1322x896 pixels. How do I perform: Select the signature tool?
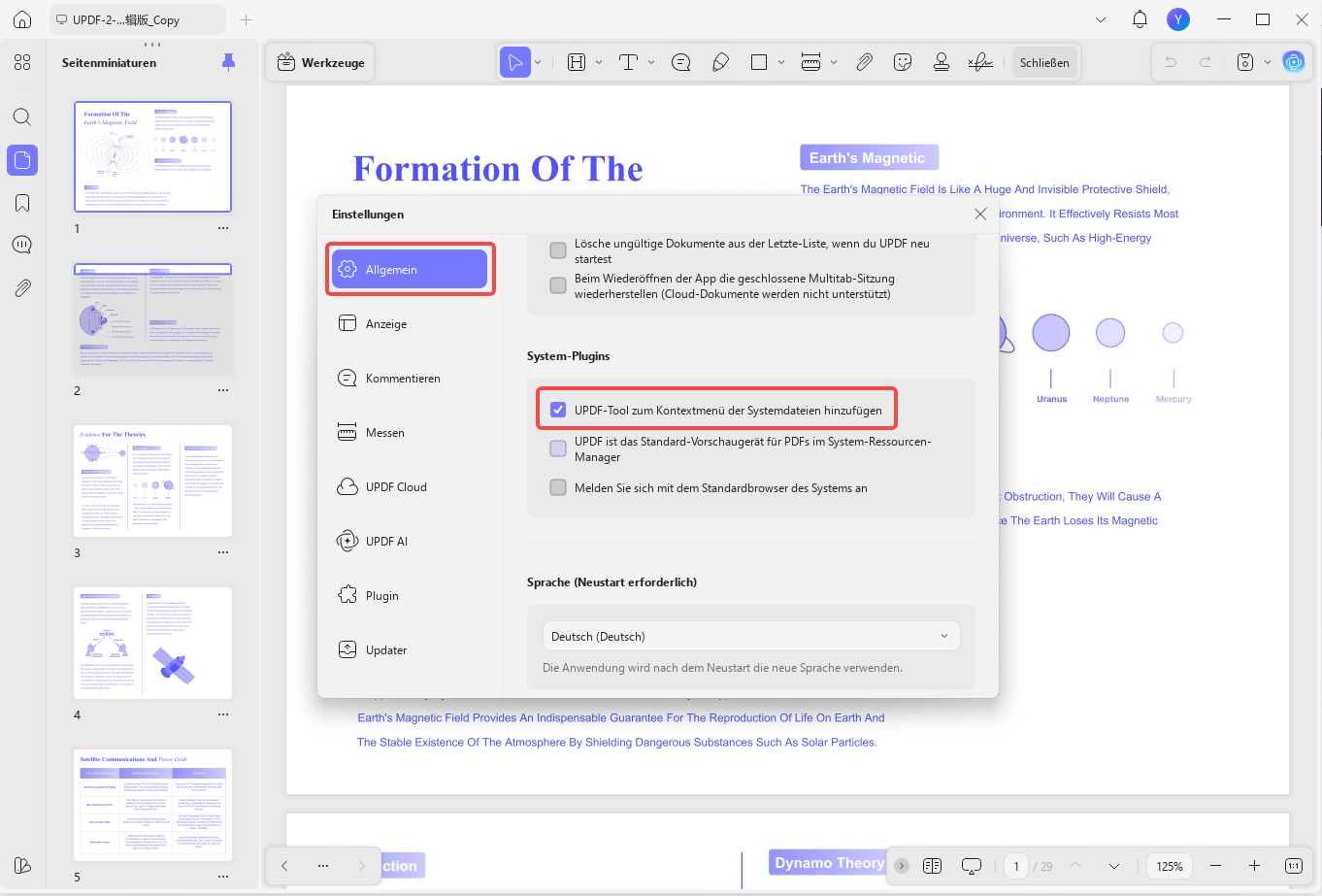[980, 62]
